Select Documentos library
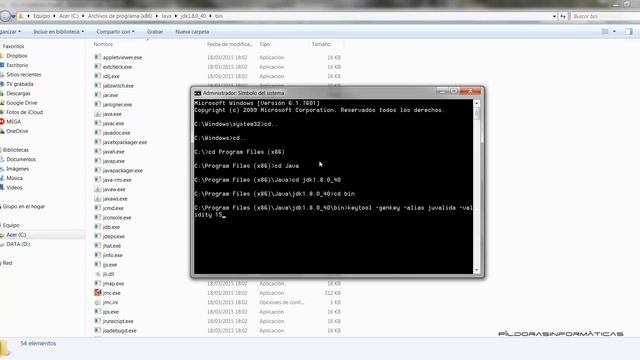640x360 pixels. pyautogui.click(x=21, y=159)
